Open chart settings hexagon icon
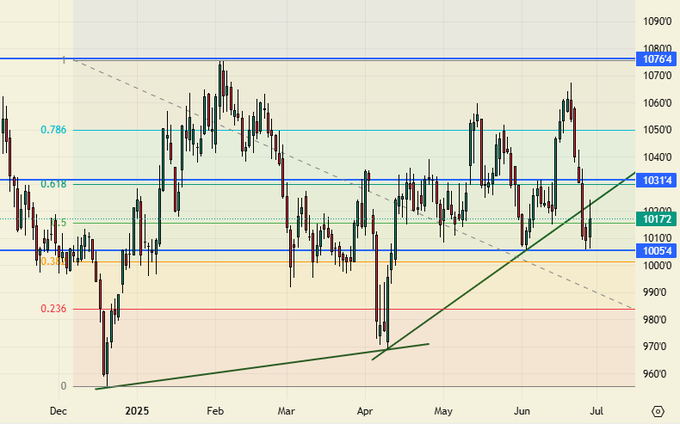 tap(658, 411)
